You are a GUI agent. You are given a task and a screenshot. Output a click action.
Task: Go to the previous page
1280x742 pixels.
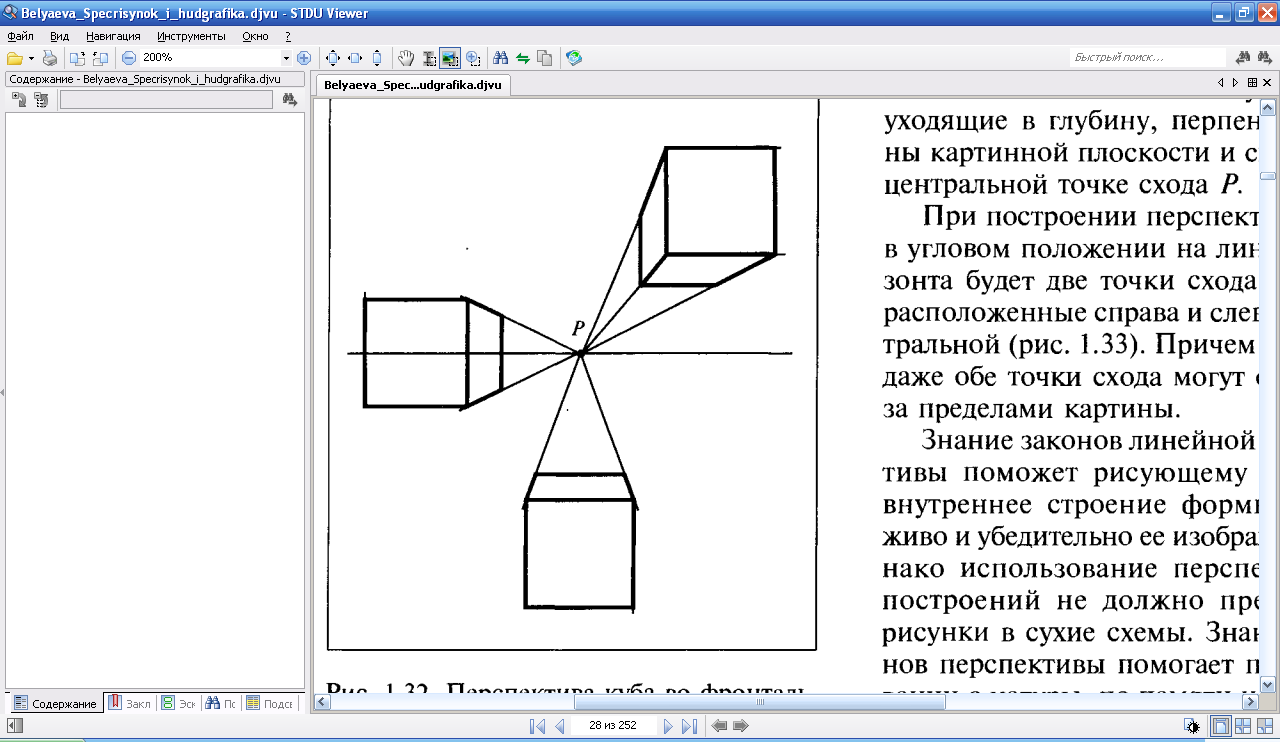[x=560, y=726]
